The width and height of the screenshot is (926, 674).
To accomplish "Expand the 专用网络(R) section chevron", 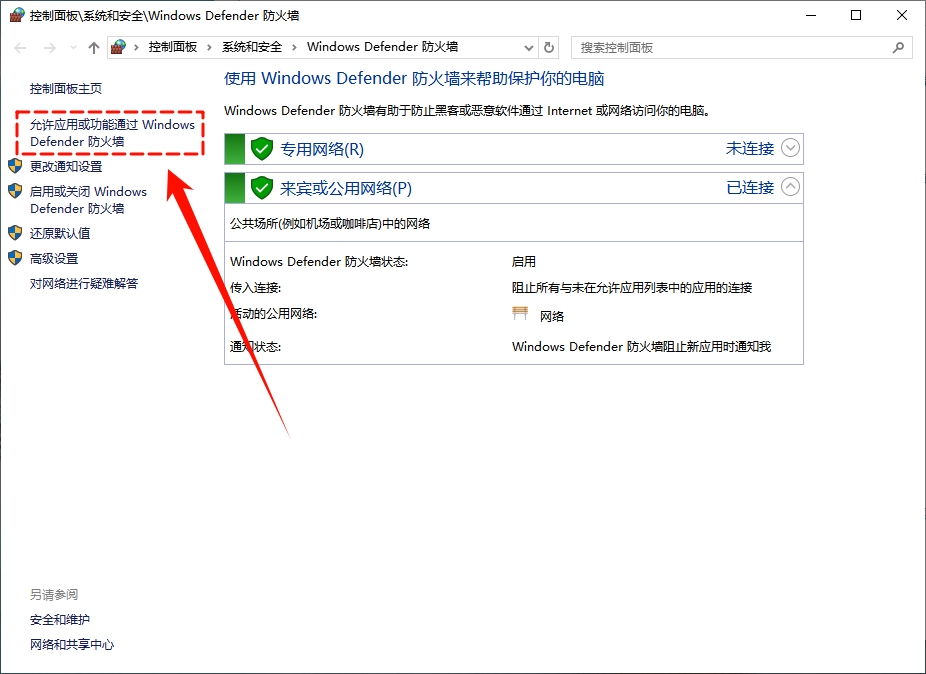I will tap(789, 148).
